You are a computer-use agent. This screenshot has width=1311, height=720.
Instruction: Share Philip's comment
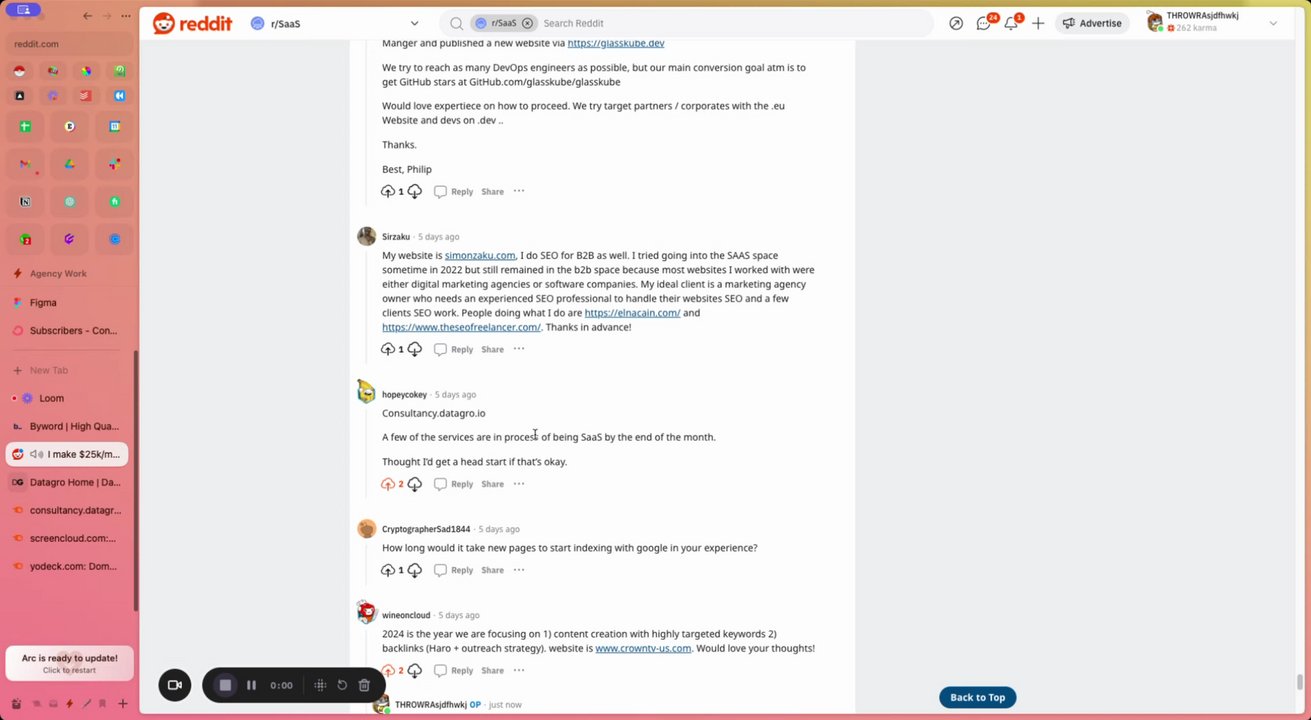pyautogui.click(x=492, y=191)
